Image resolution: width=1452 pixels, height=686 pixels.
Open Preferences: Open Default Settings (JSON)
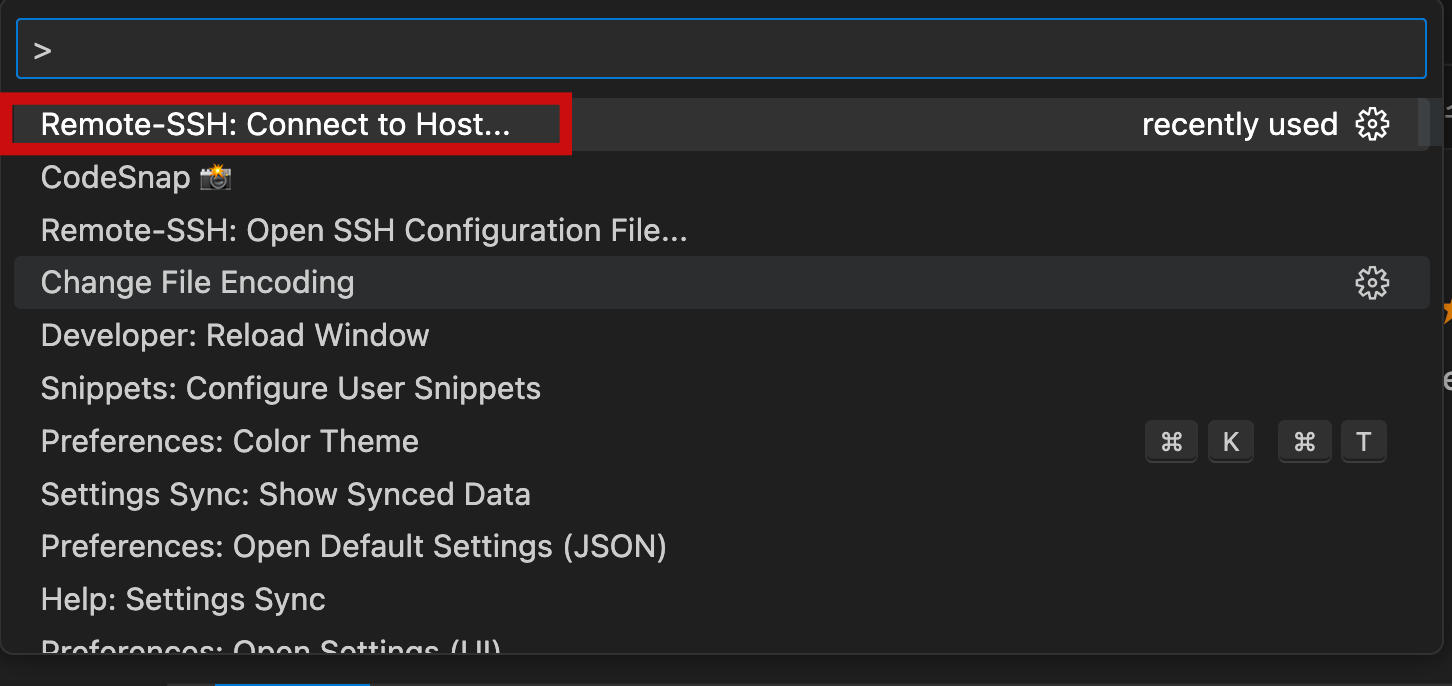[722, 548]
